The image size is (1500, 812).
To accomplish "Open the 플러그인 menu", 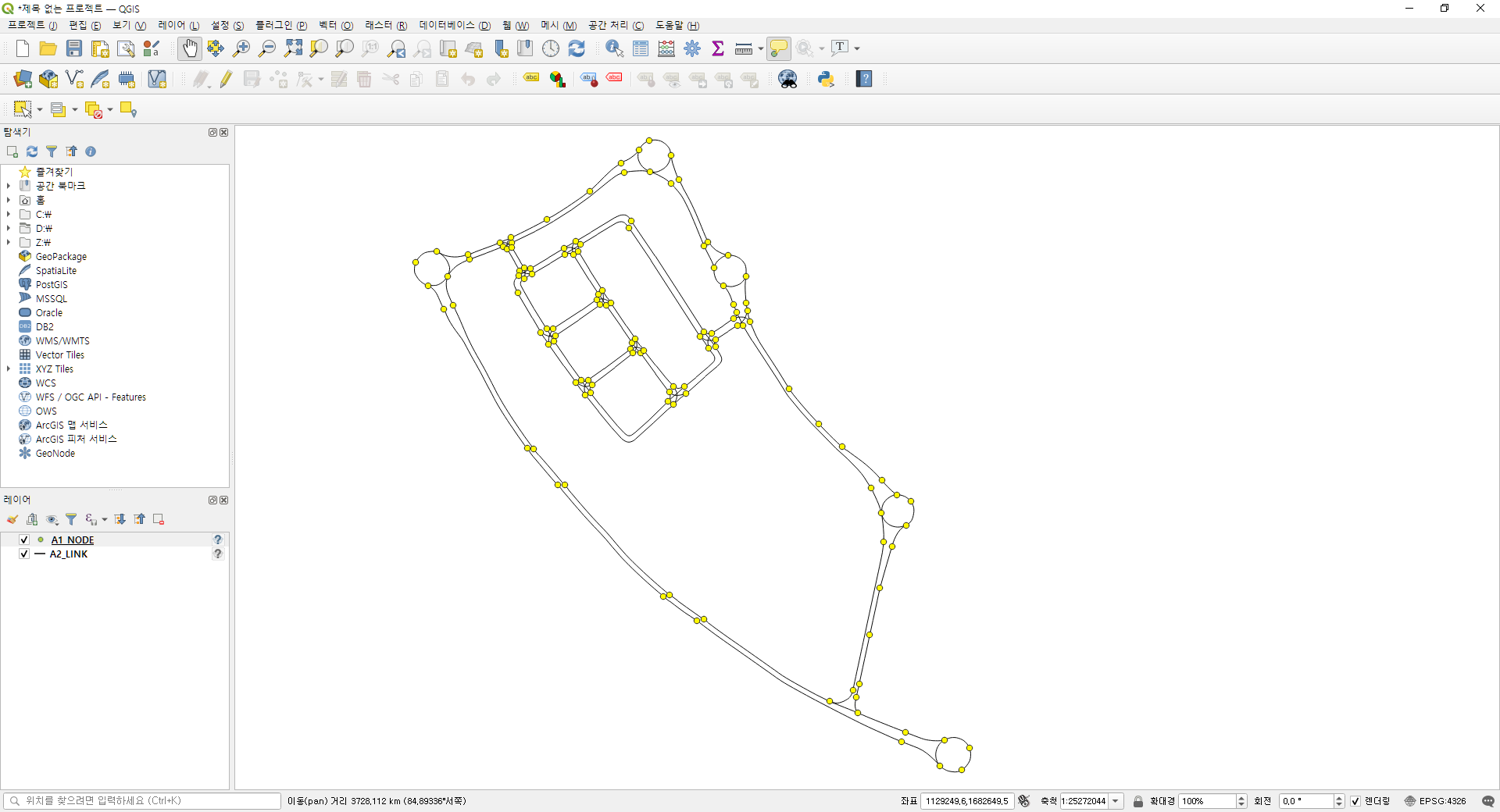I will [280, 26].
